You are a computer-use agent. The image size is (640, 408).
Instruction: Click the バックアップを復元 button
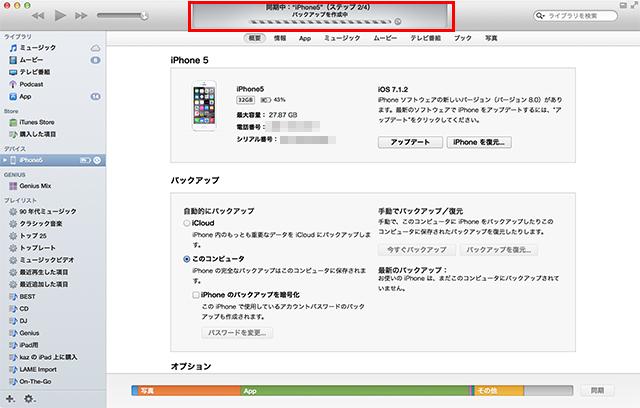(498, 250)
